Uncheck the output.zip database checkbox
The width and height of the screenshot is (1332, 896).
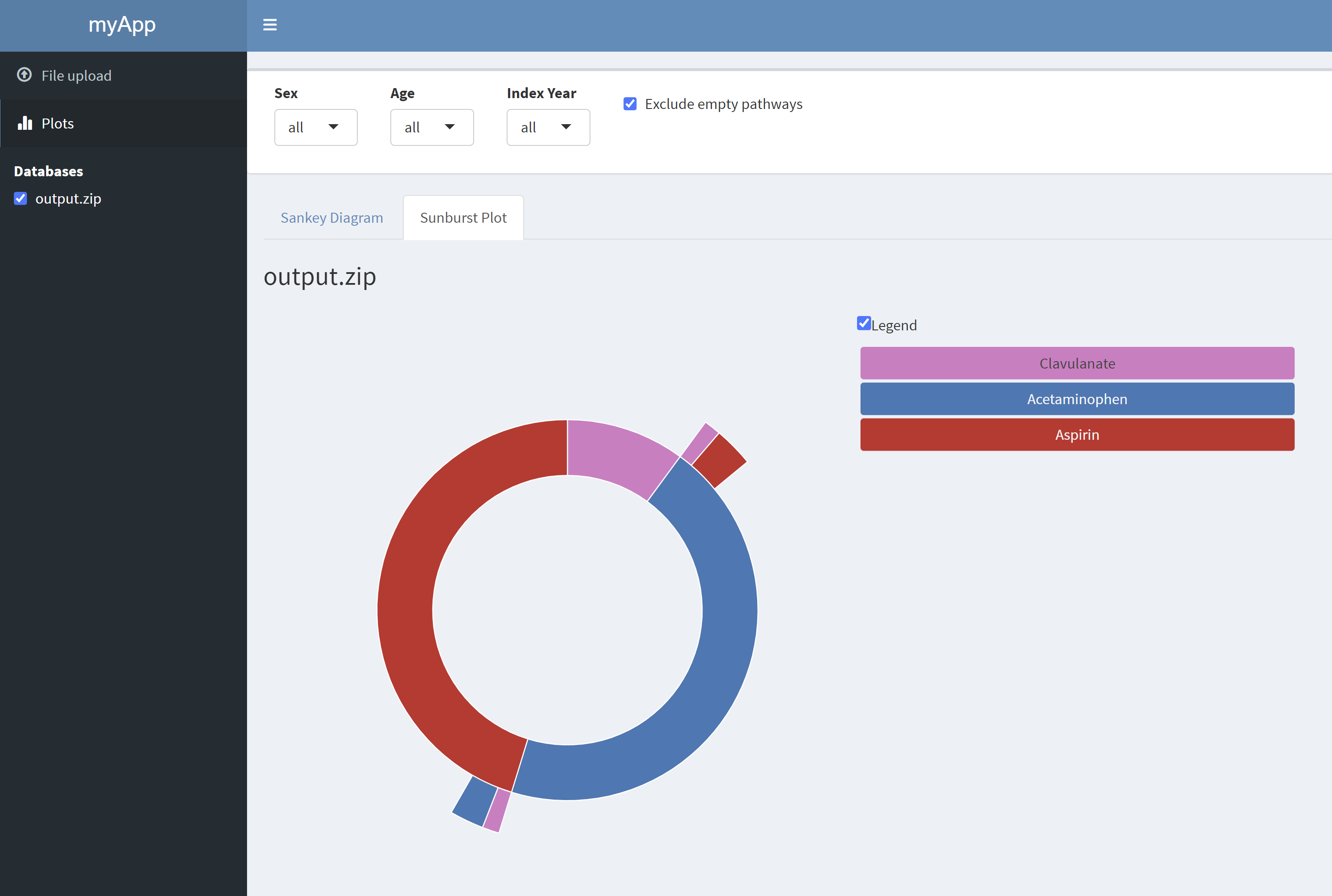point(20,198)
